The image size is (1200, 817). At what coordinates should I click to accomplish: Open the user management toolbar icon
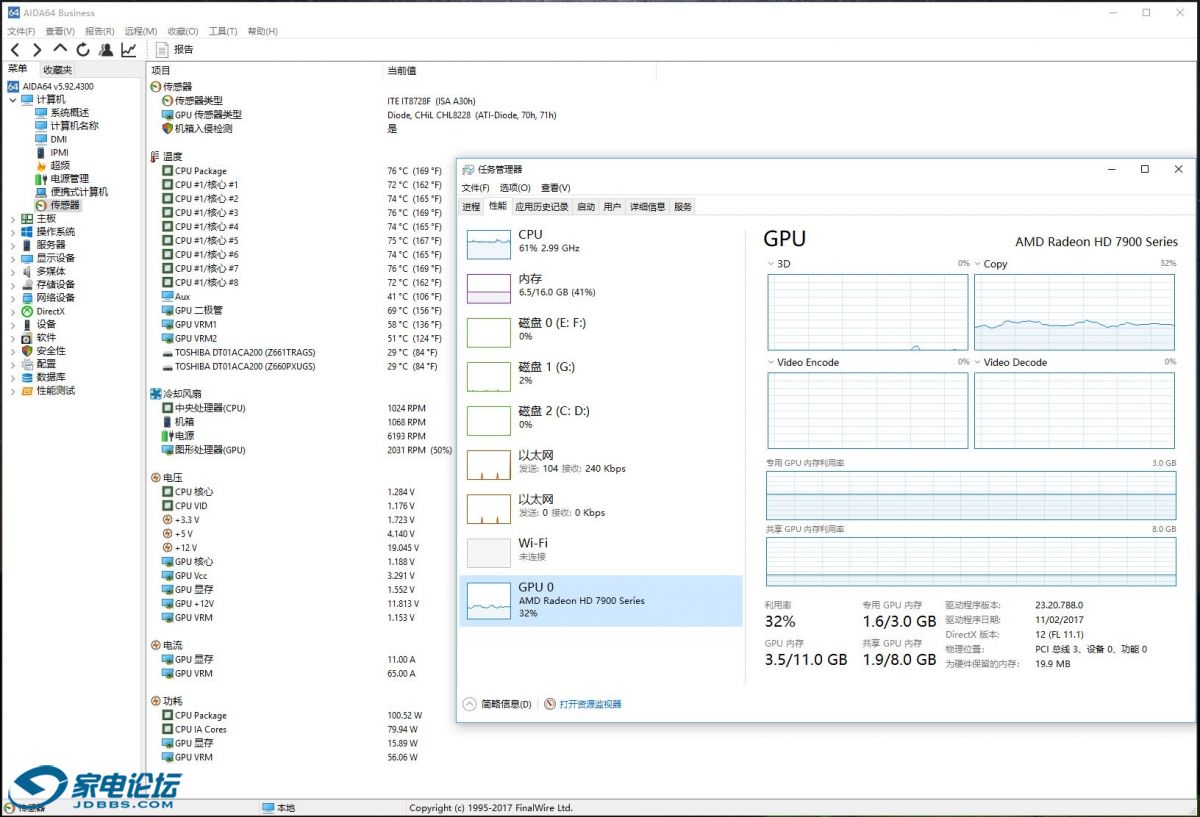point(106,50)
